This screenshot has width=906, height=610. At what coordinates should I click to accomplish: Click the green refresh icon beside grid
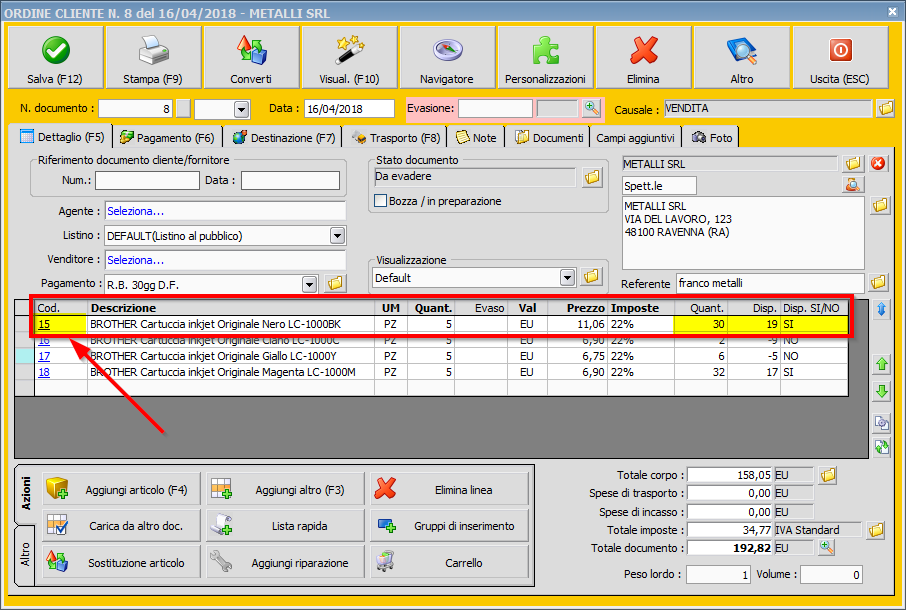[882, 447]
